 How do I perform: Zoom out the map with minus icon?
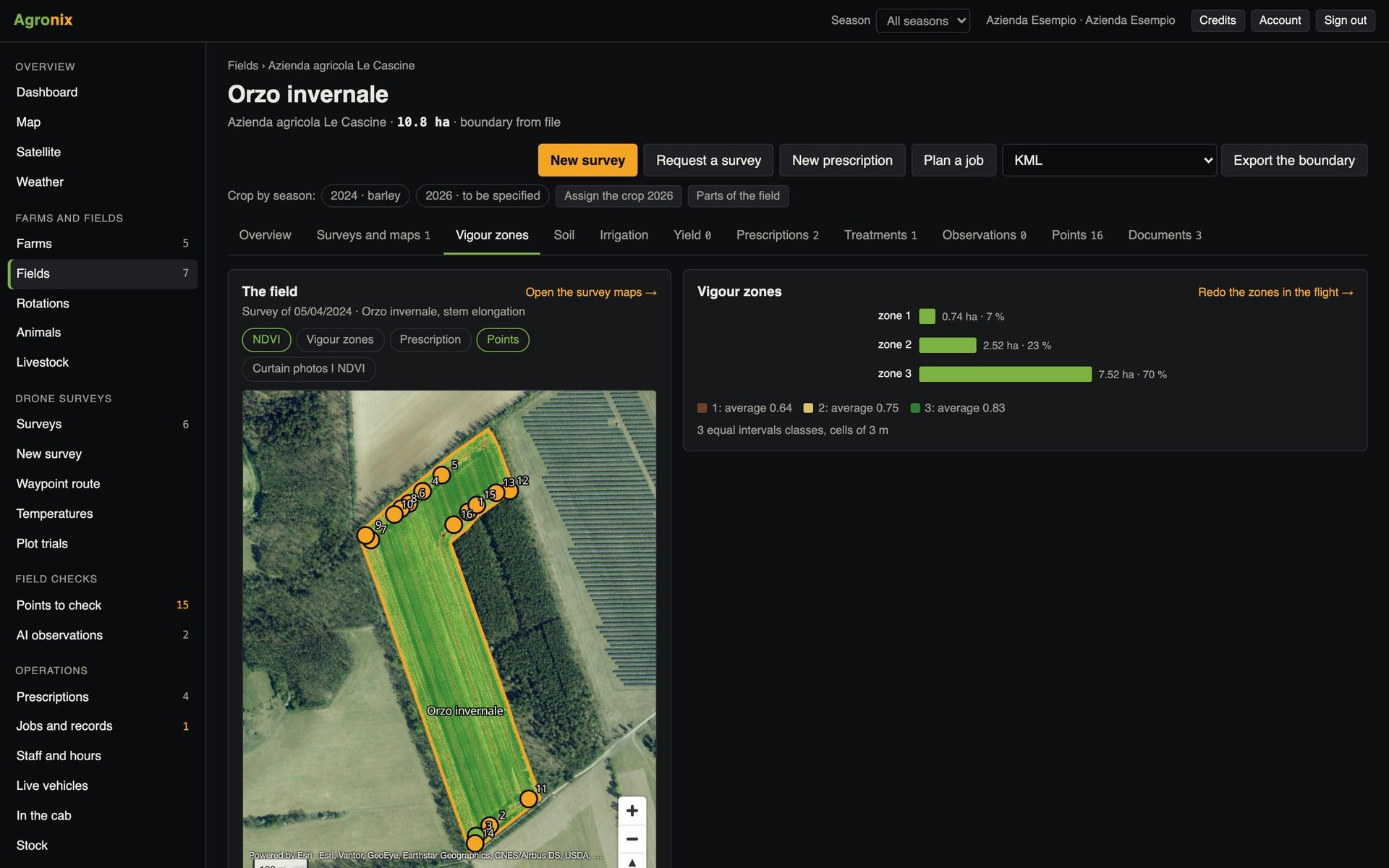632,839
